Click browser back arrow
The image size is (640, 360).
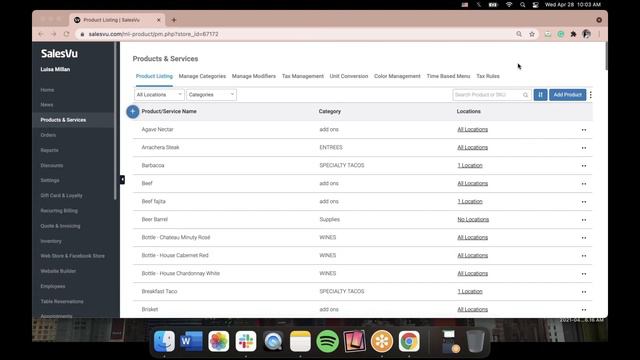tap(41, 34)
